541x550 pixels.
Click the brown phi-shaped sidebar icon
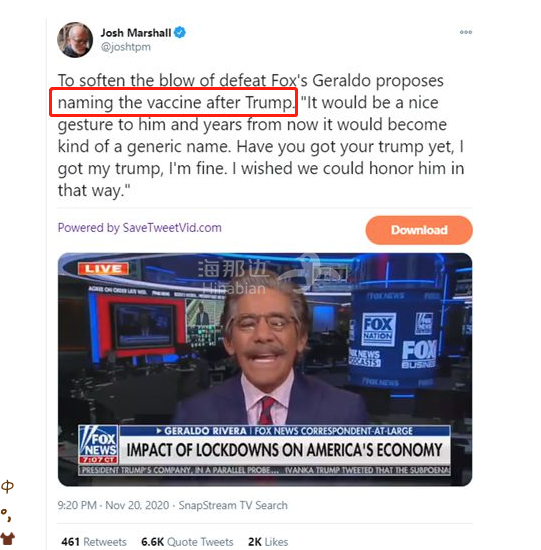pyautogui.click(x=7, y=486)
